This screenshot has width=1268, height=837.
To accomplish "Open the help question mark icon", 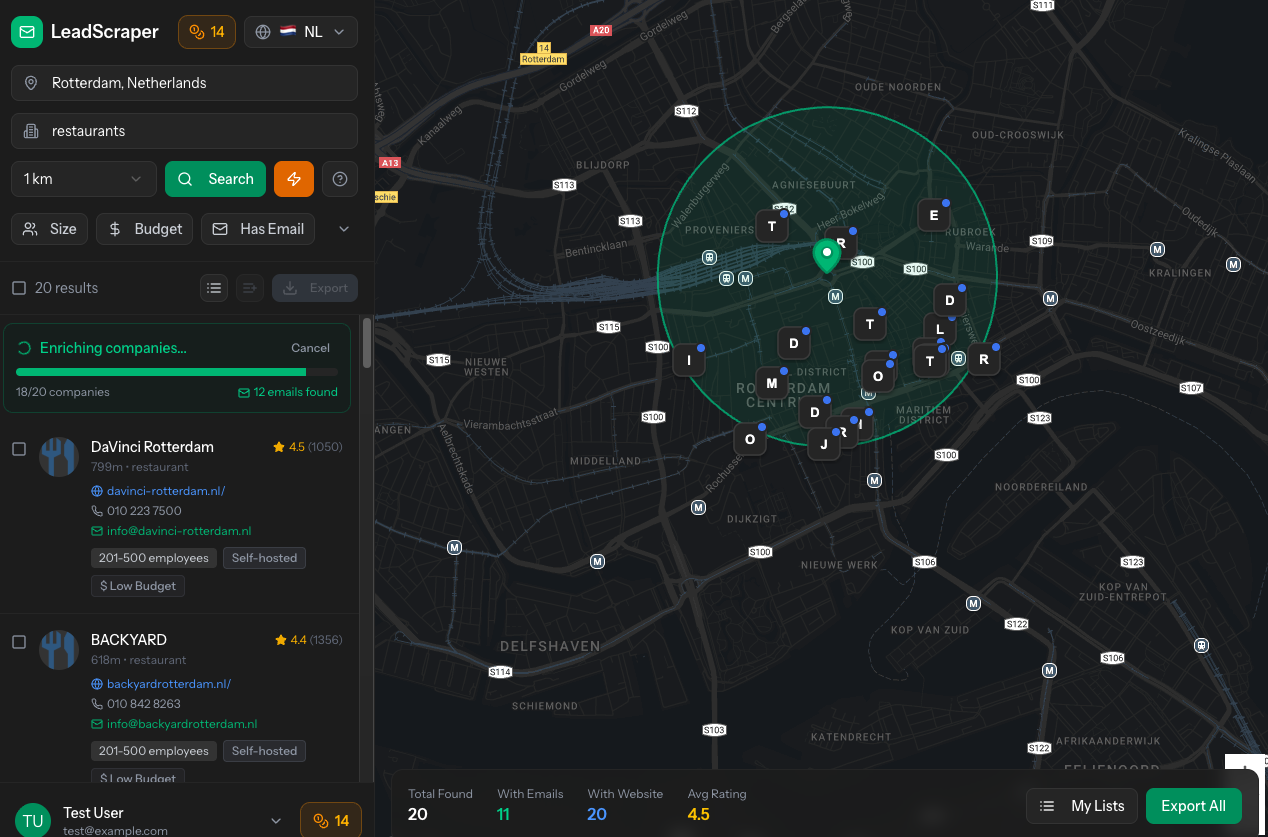I will click(x=340, y=179).
